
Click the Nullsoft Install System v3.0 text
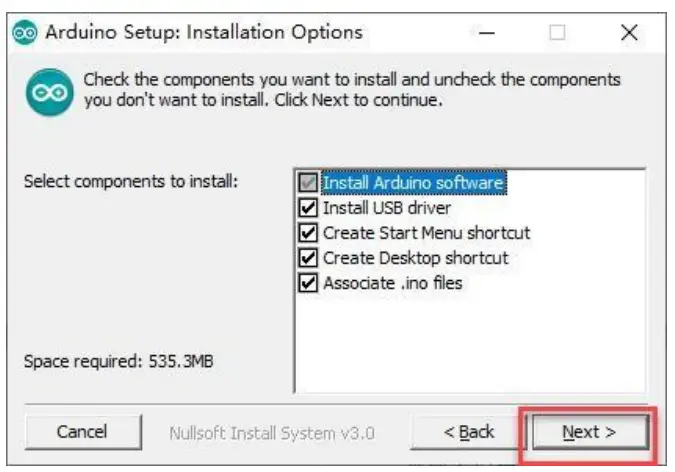click(x=272, y=433)
